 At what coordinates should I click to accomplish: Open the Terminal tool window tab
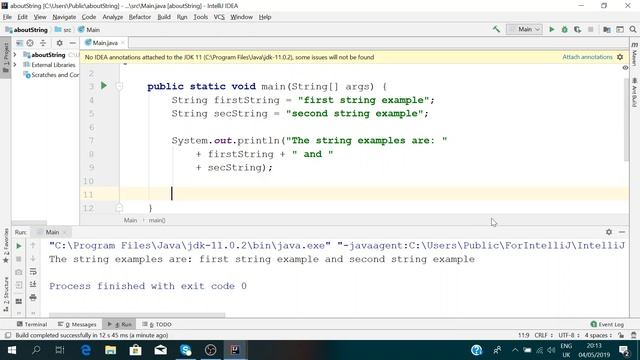[x=32, y=324]
